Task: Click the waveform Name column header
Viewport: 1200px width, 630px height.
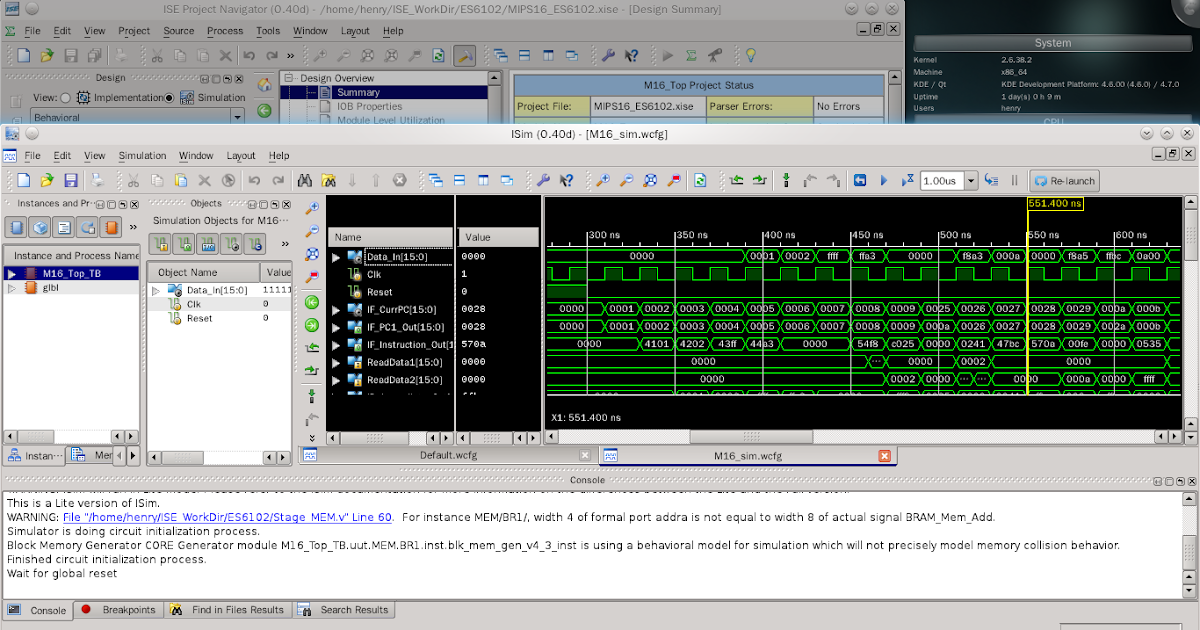Action: click(391, 237)
